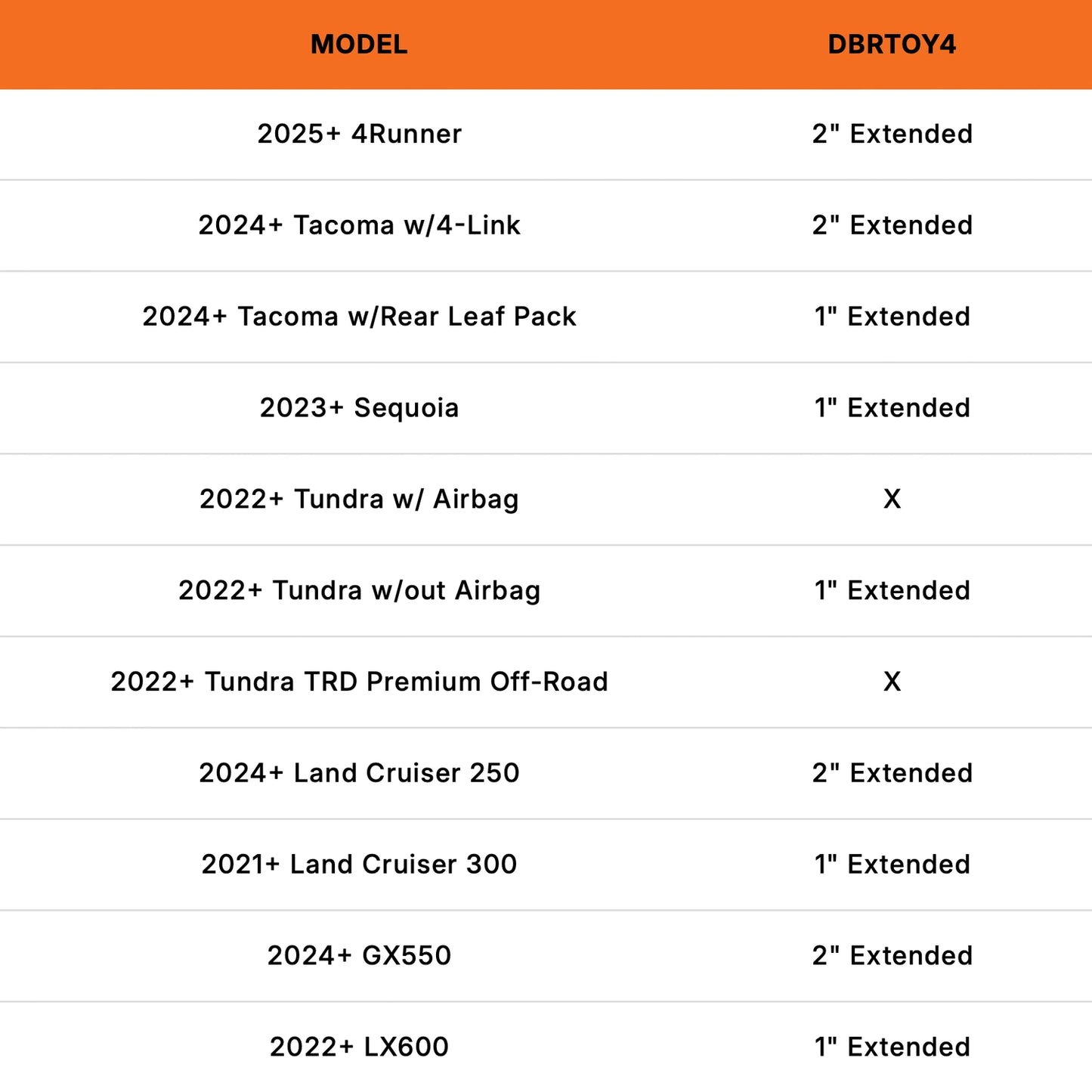
Task: Select the 2022+ Tundra w/ Airbag cell
Action: [359, 500]
